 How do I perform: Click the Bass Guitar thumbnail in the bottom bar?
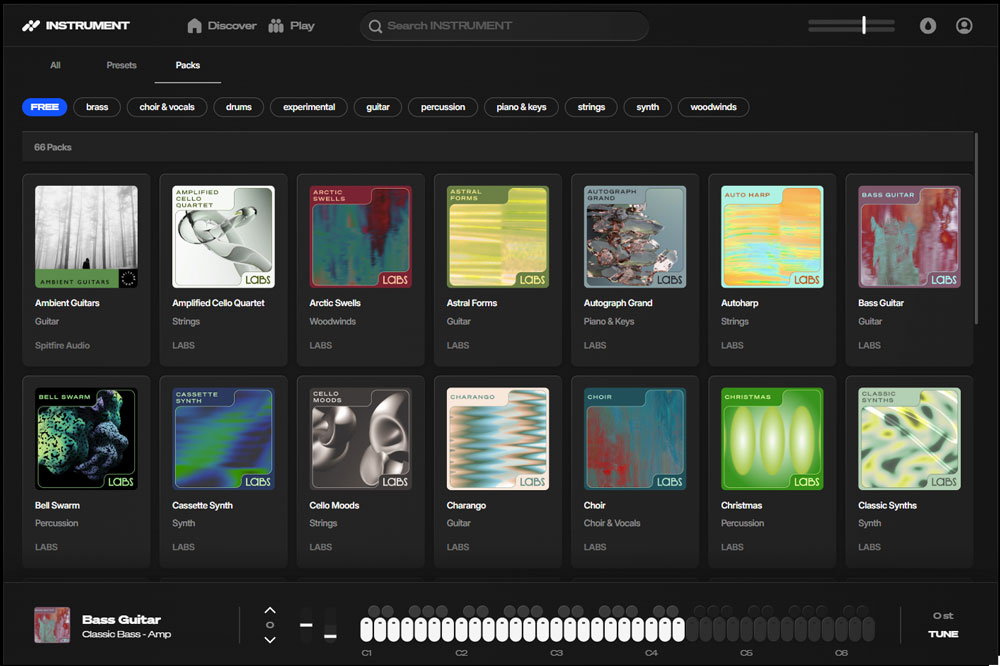coord(52,625)
